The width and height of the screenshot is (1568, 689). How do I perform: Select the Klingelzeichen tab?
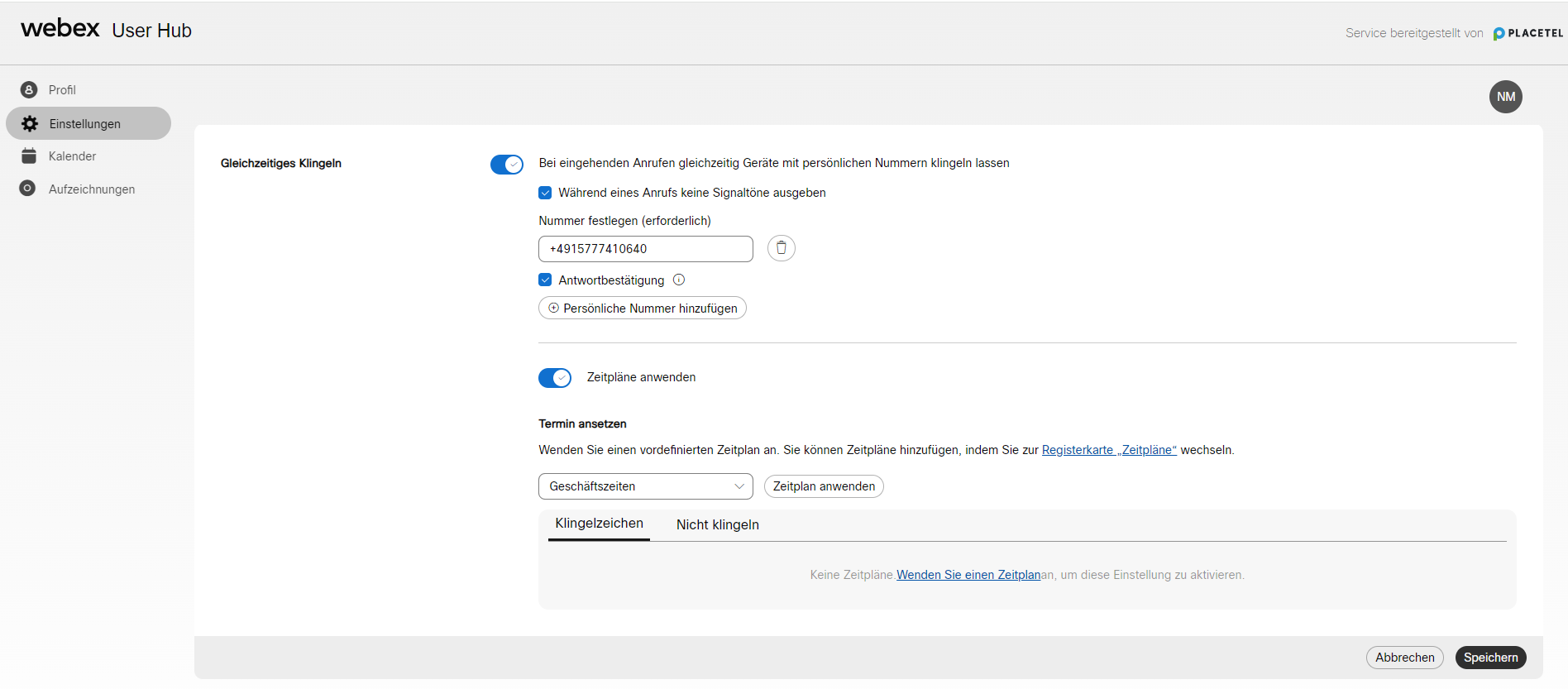point(599,524)
